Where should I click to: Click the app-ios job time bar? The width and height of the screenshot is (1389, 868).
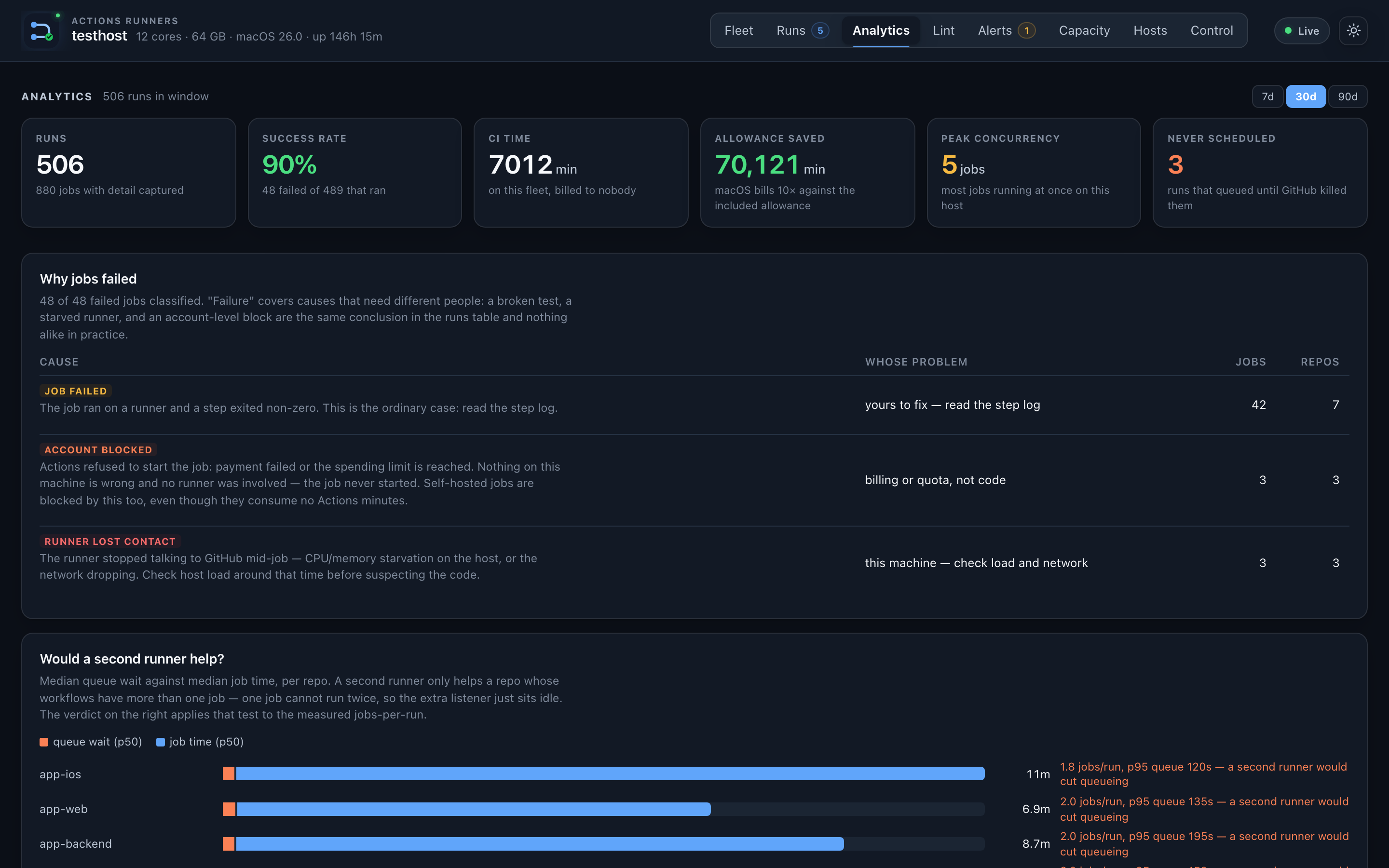coord(610,773)
